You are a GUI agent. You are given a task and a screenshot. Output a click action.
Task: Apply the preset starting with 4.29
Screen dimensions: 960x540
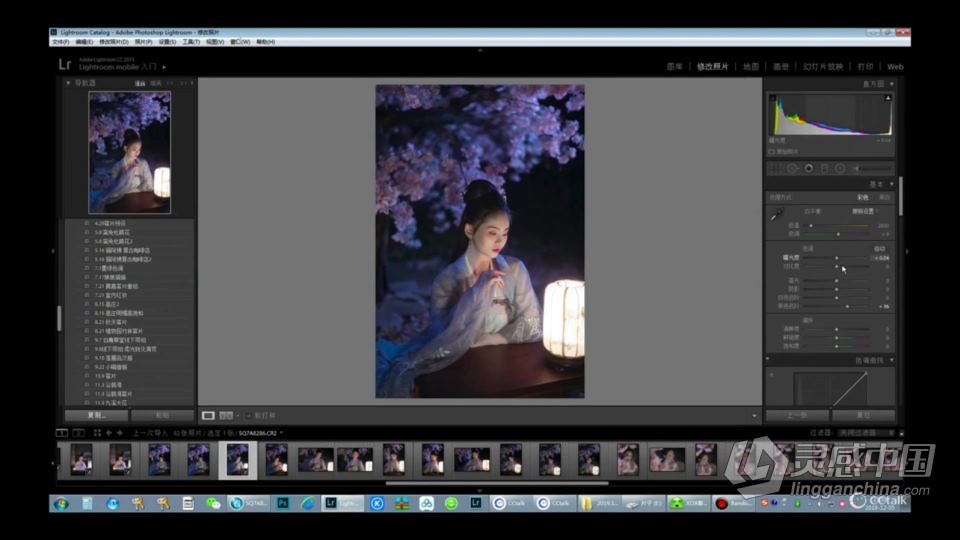[110, 223]
